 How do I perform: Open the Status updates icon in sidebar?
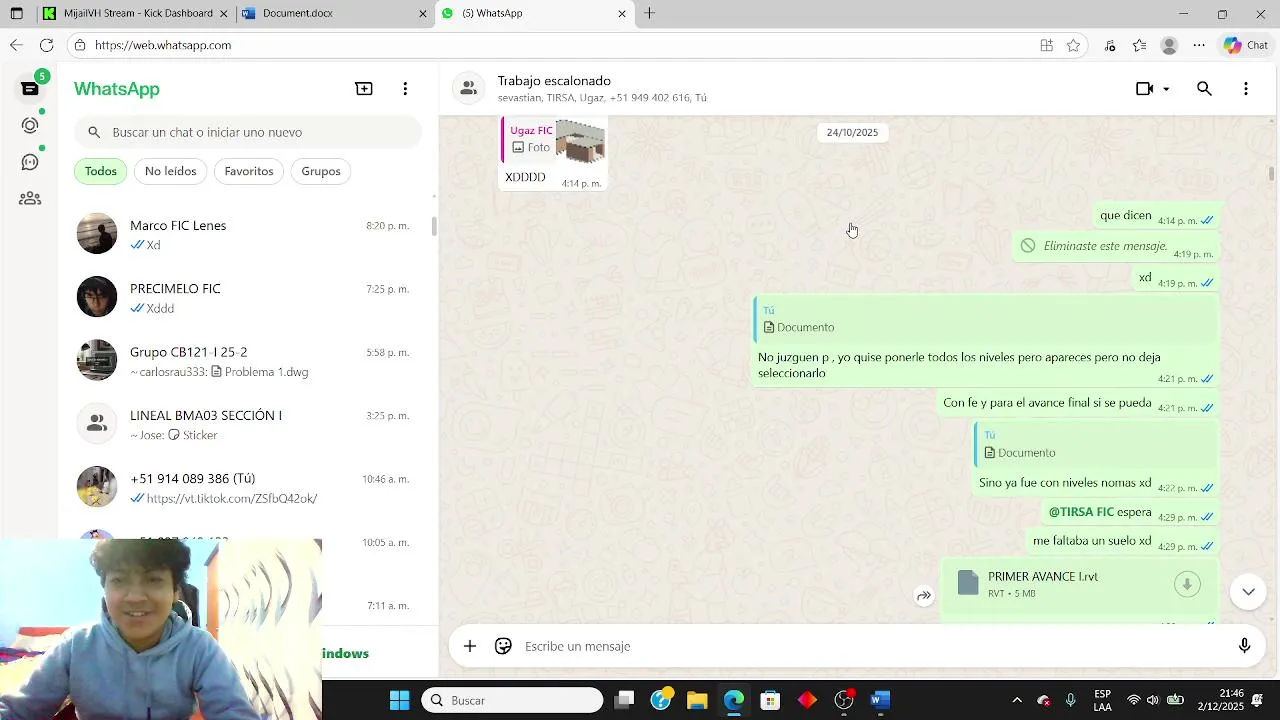(x=30, y=125)
